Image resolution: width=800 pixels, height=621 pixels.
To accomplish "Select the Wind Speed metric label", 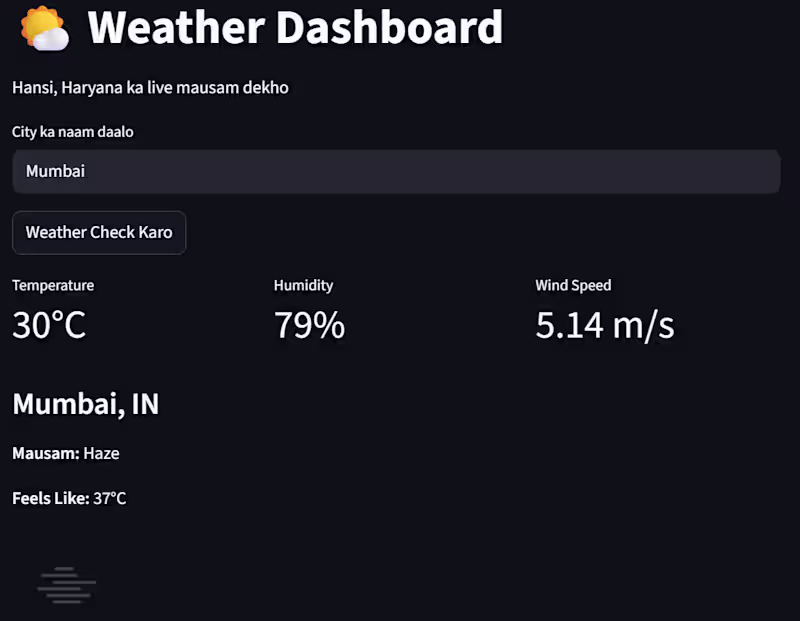I will [573, 286].
